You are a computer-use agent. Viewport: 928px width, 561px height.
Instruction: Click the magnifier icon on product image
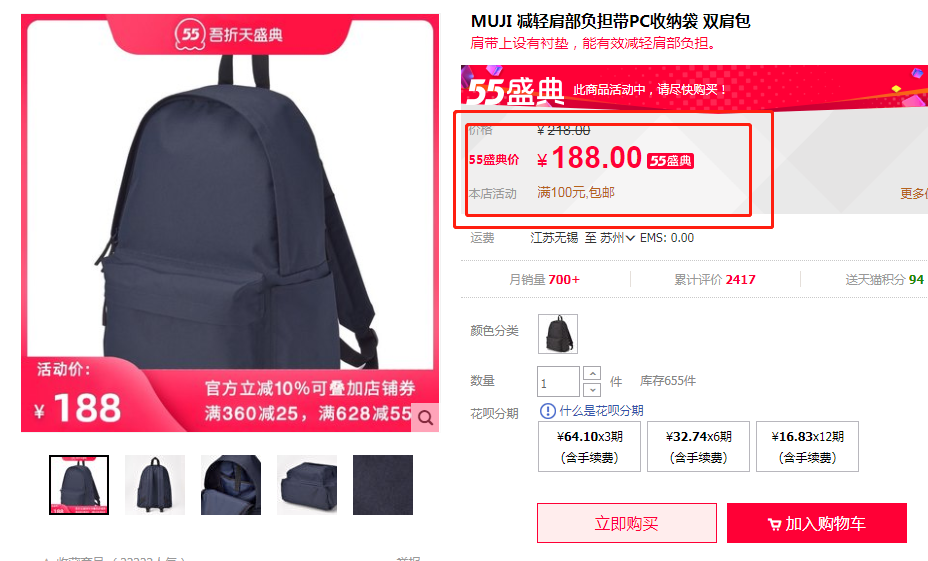pyautogui.click(x=425, y=418)
